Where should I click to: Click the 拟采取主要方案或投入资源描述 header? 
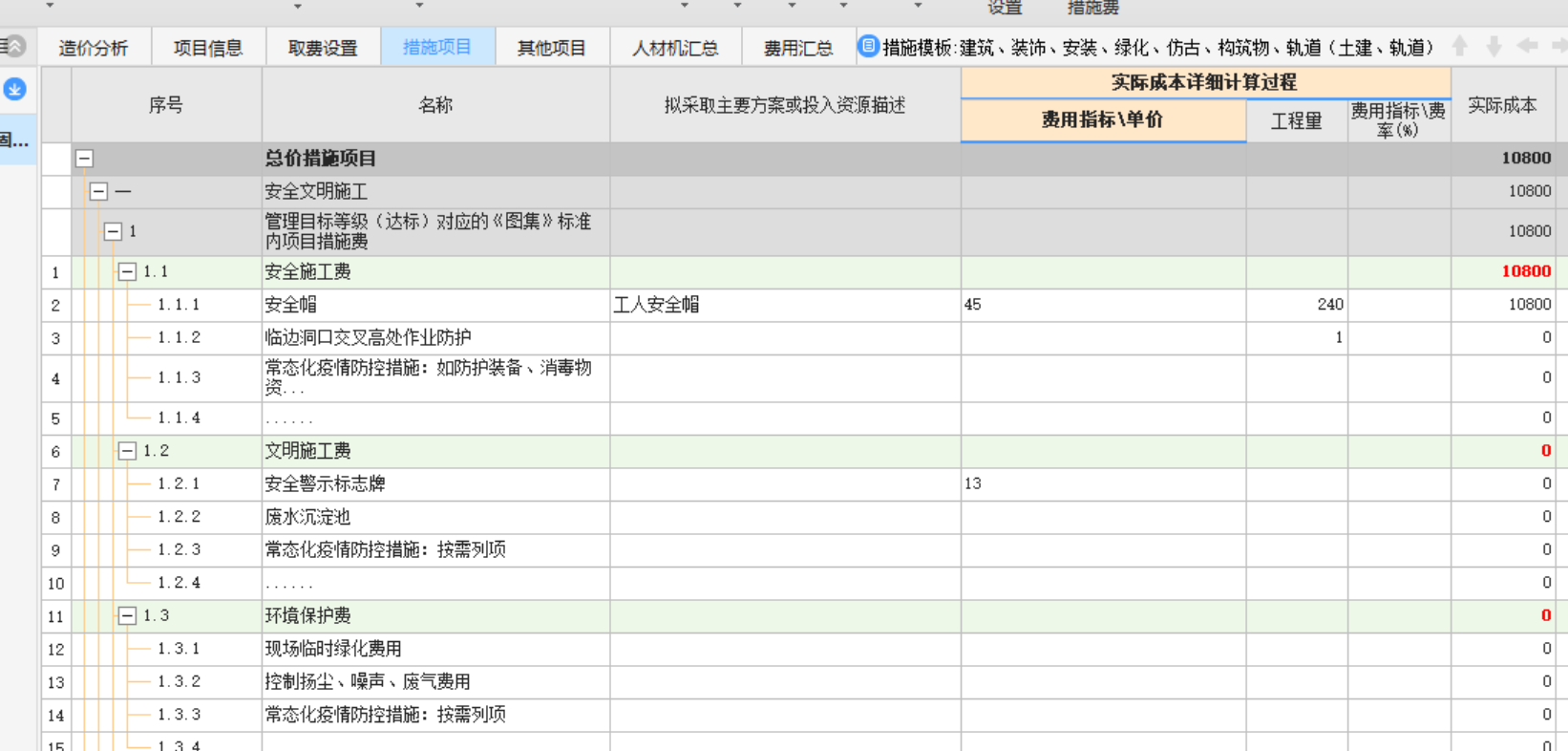coord(785,105)
